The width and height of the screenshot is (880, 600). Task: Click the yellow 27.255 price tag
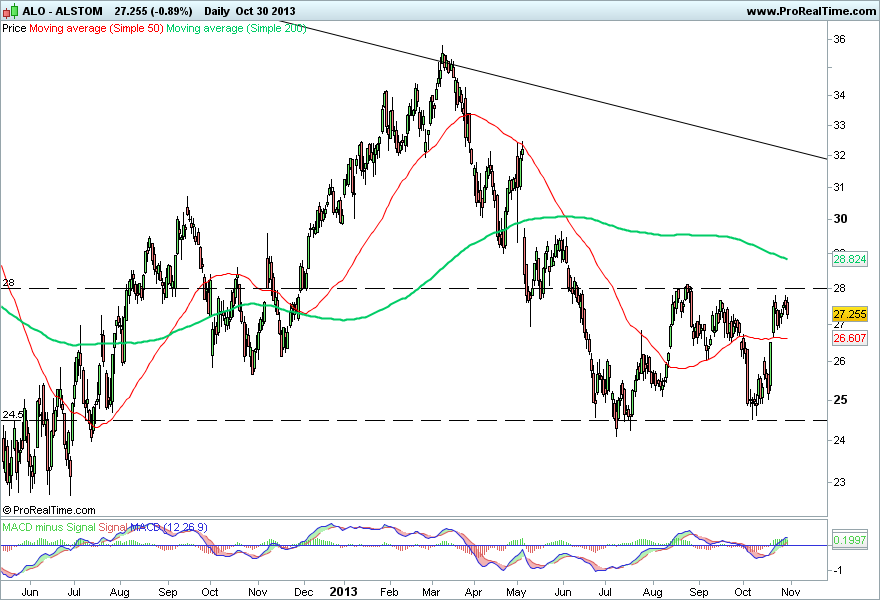click(x=850, y=314)
